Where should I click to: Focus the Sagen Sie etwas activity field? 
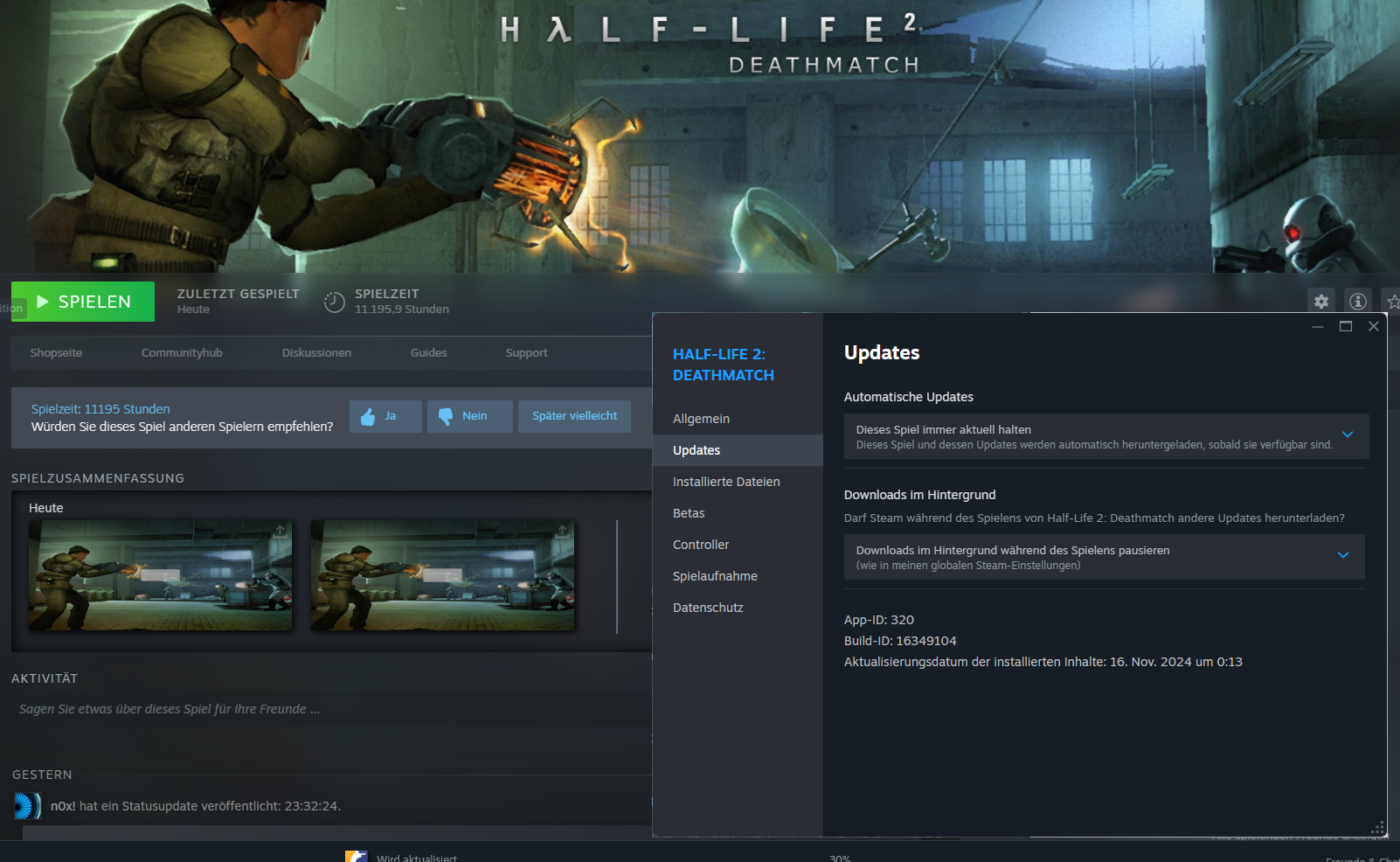pos(332,709)
